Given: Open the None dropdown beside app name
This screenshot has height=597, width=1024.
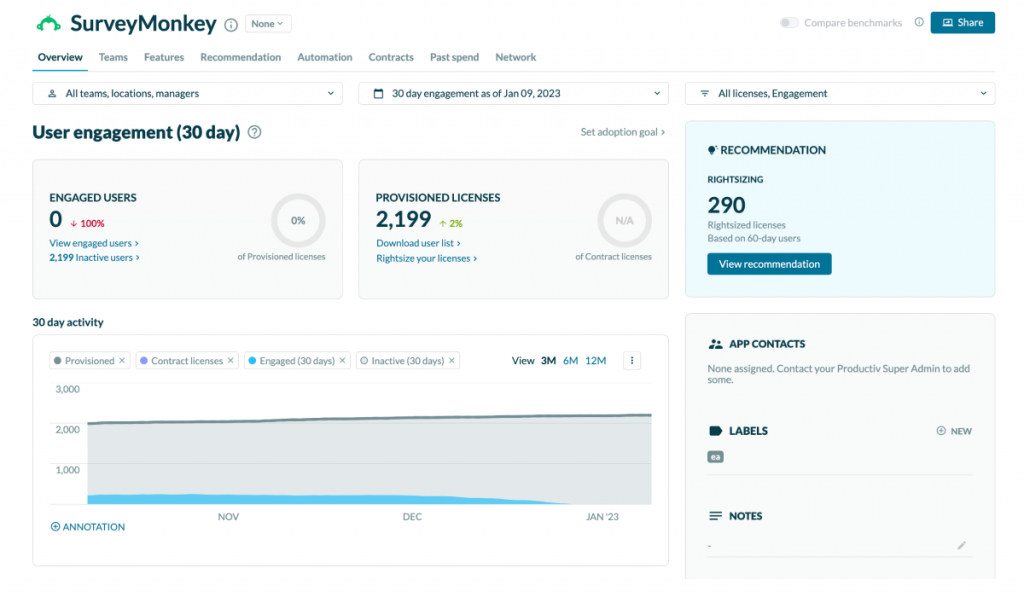Looking at the screenshot, I should click(x=268, y=23).
